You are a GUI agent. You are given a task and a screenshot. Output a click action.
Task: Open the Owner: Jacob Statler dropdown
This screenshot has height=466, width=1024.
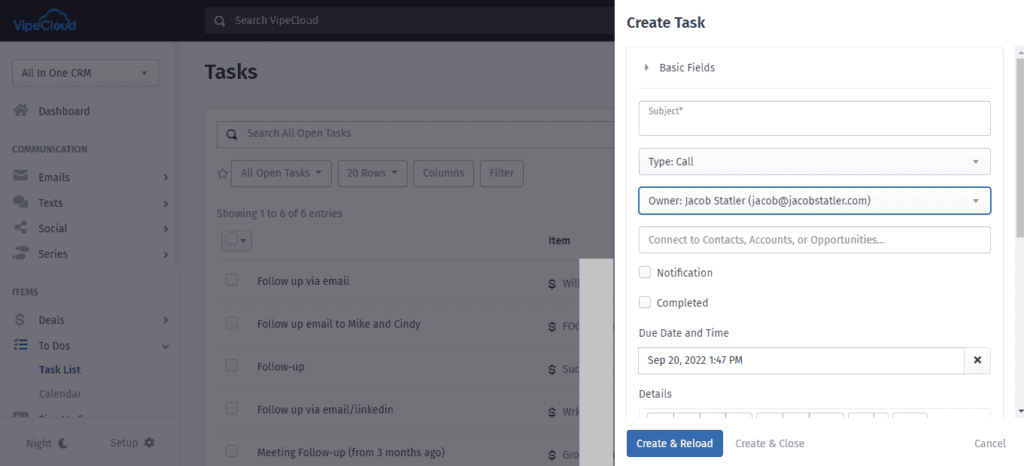(x=814, y=201)
